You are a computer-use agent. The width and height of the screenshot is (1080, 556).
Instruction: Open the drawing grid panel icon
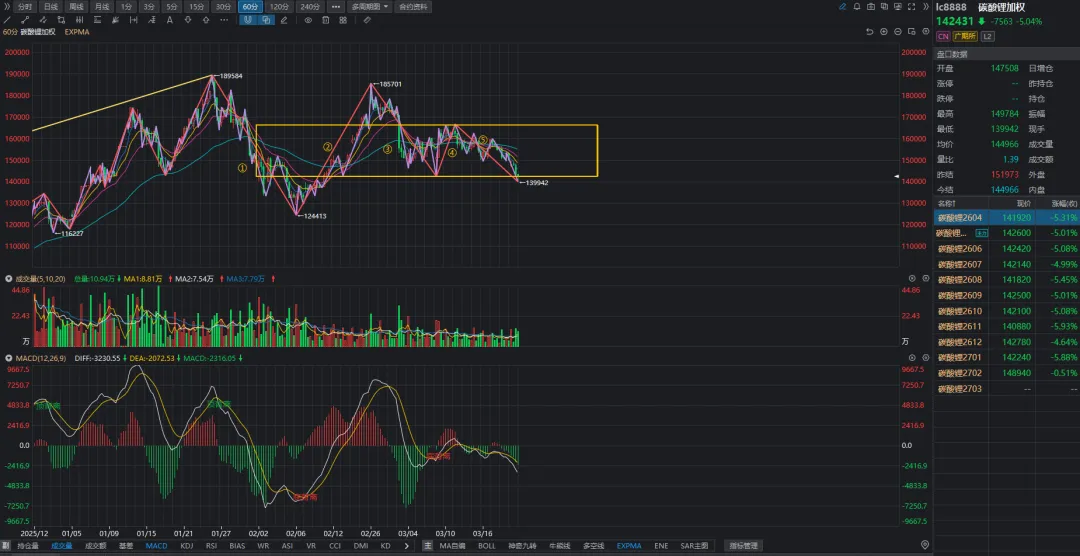(343, 20)
